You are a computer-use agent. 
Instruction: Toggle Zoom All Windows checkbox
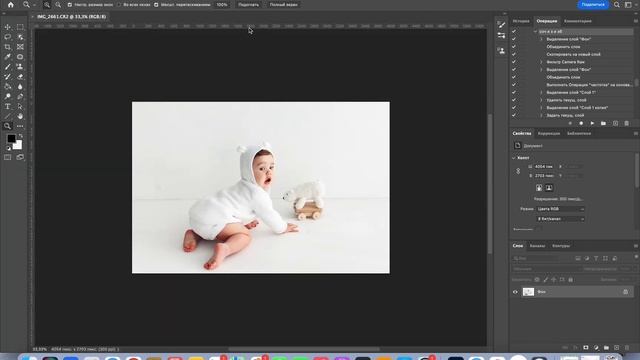[x=119, y=5]
